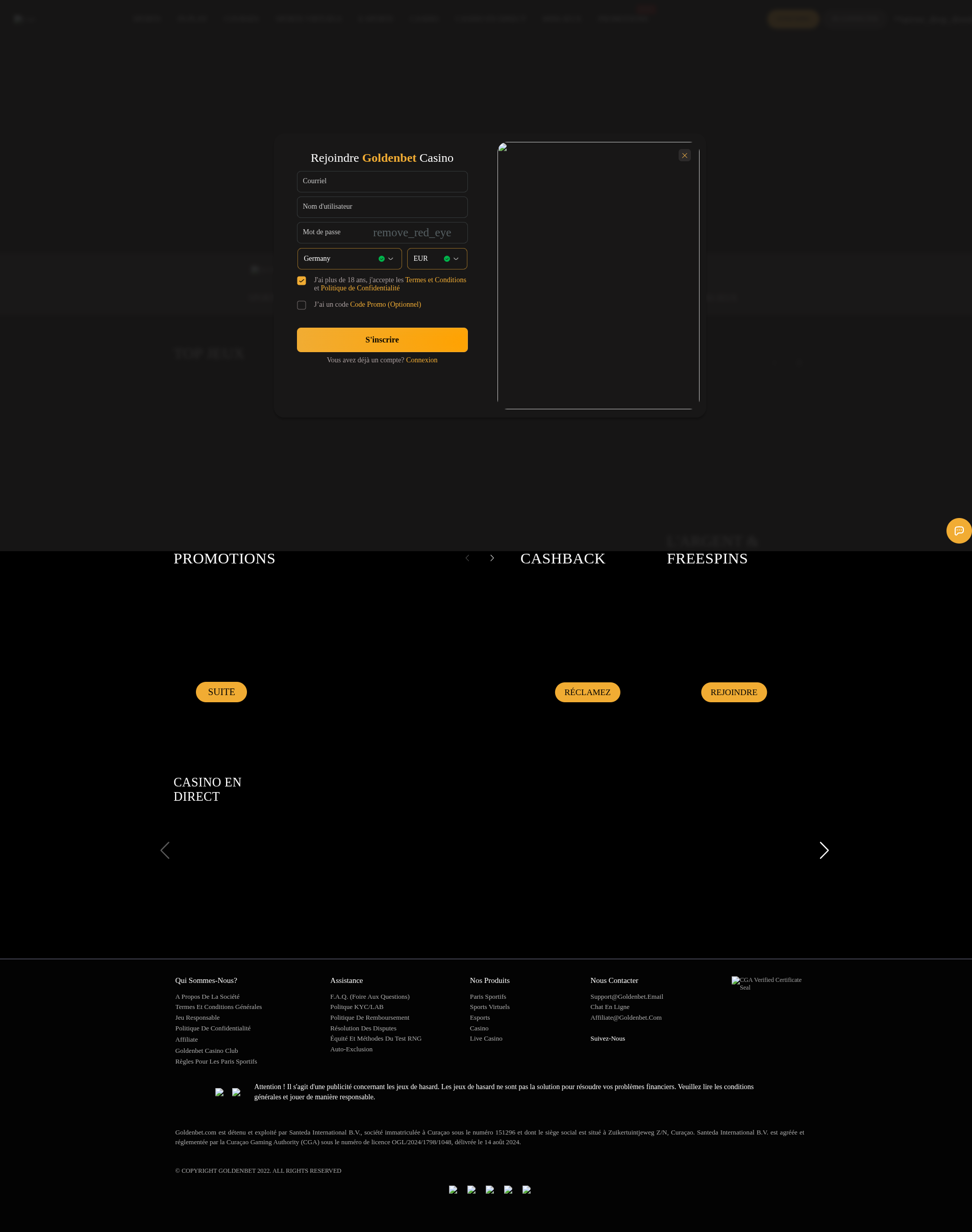Open the registration promo banner image
Image resolution: width=972 pixels, height=1232 pixels.
coord(598,276)
